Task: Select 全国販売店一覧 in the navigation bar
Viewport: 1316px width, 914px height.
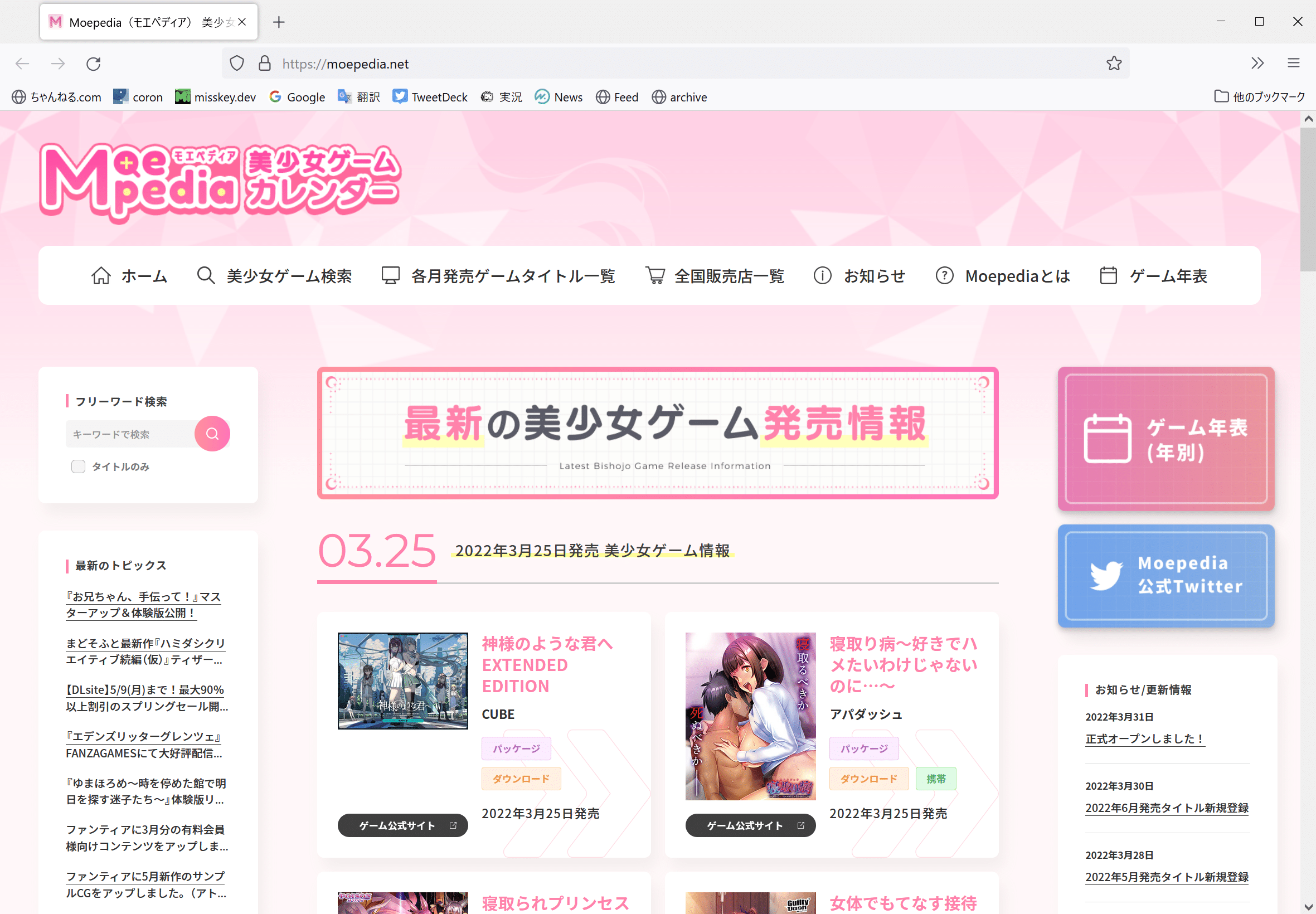Action: click(x=715, y=276)
